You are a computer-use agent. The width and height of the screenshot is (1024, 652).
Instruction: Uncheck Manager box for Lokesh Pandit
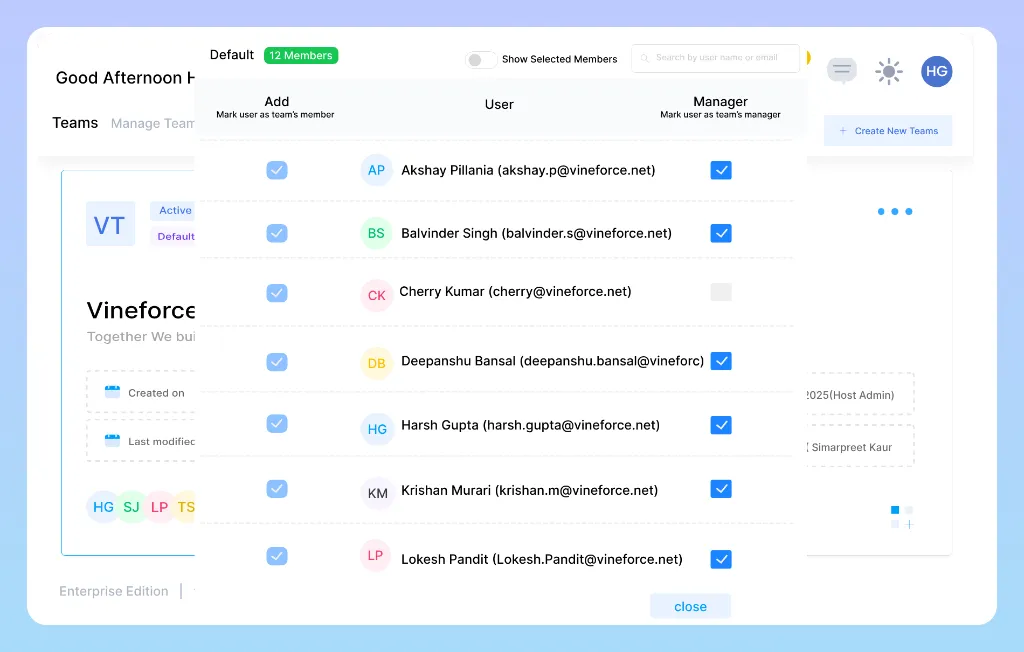[x=721, y=559]
